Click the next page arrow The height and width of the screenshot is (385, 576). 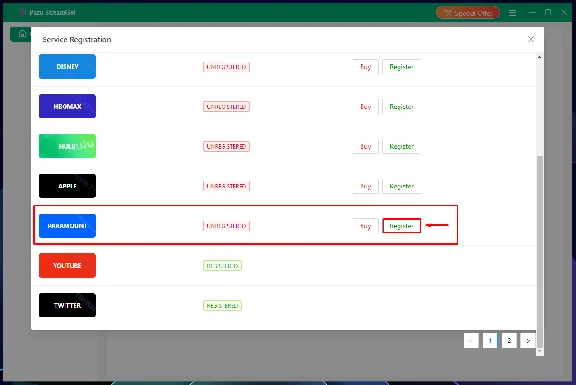click(x=528, y=341)
